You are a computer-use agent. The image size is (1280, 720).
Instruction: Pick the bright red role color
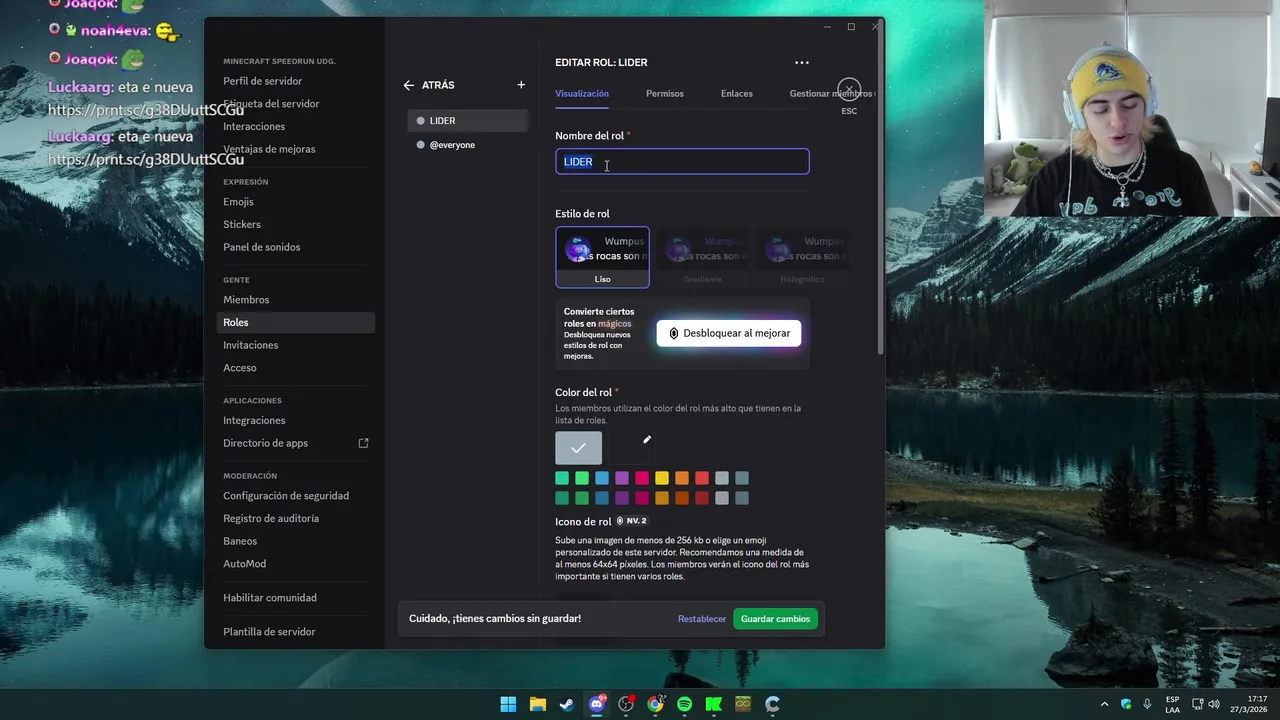pyautogui.click(x=702, y=478)
